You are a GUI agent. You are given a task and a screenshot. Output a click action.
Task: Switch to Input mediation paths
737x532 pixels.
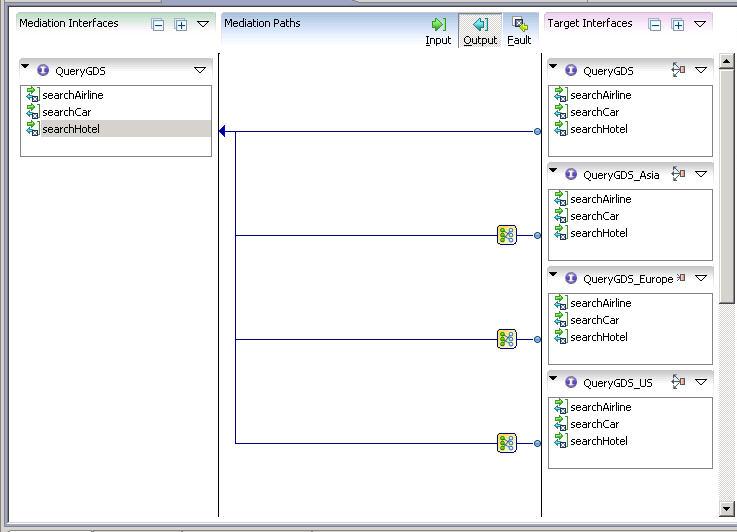point(438,31)
